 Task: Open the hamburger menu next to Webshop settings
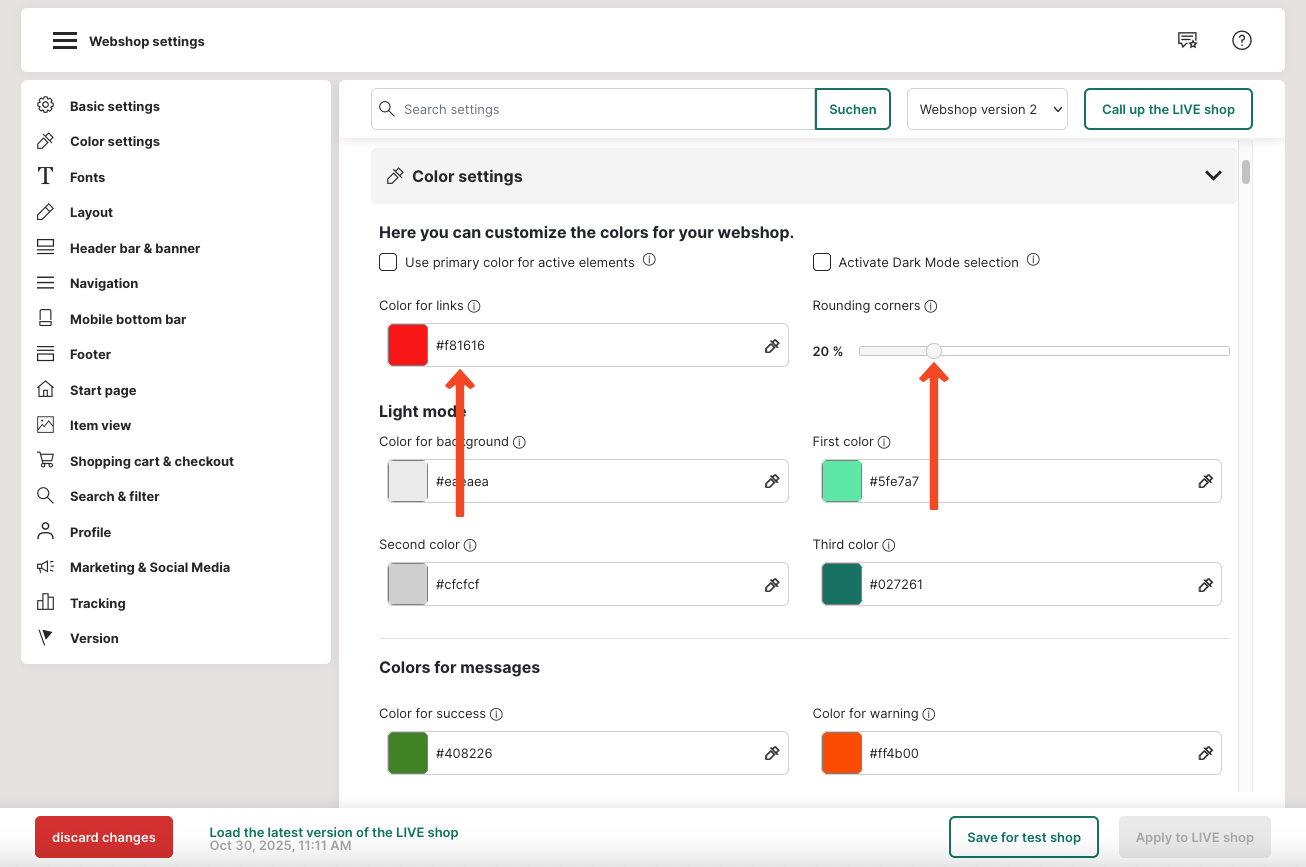pyautogui.click(x=65, y=41)
